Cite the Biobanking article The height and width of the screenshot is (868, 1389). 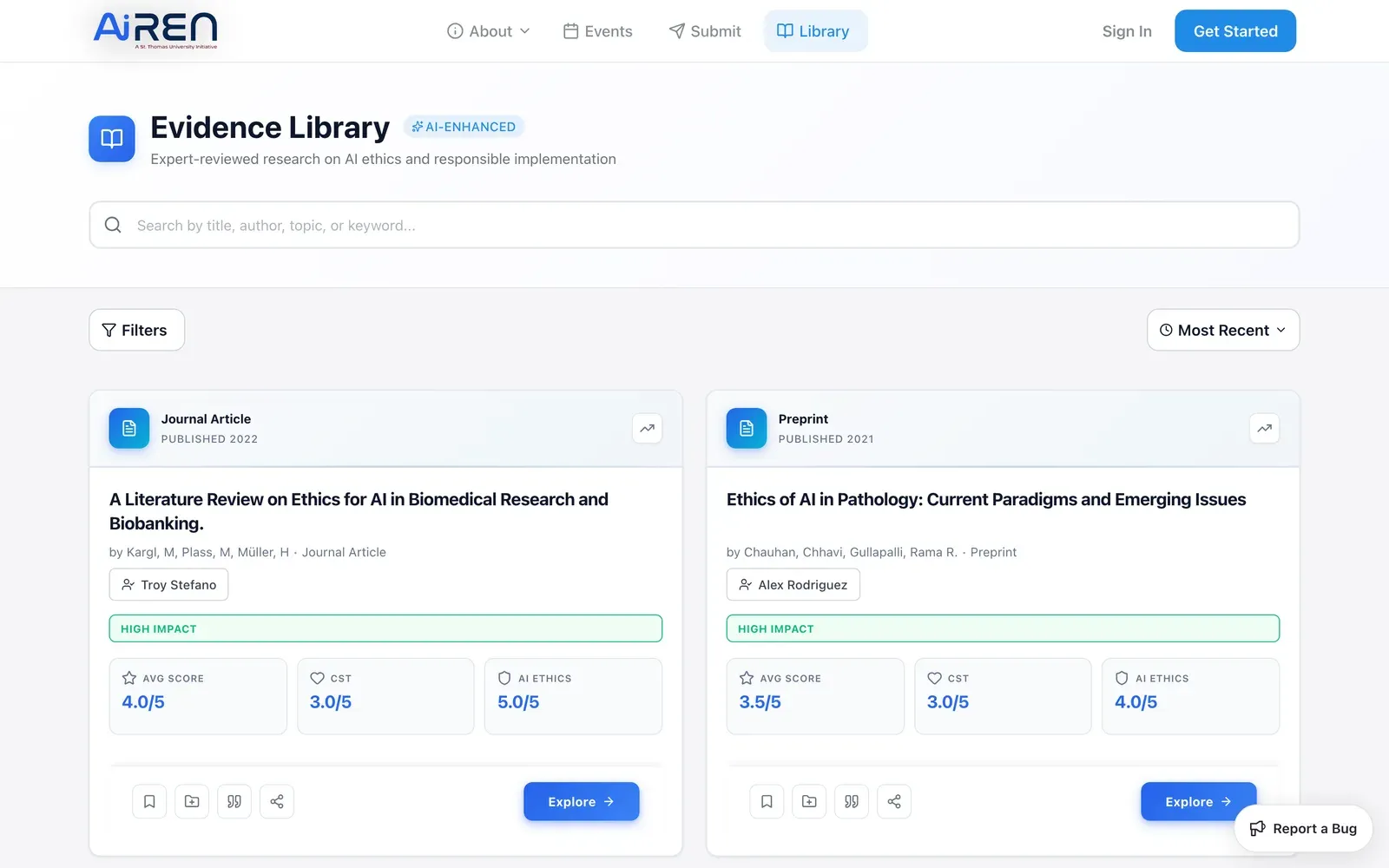click(x=234, y=801)
